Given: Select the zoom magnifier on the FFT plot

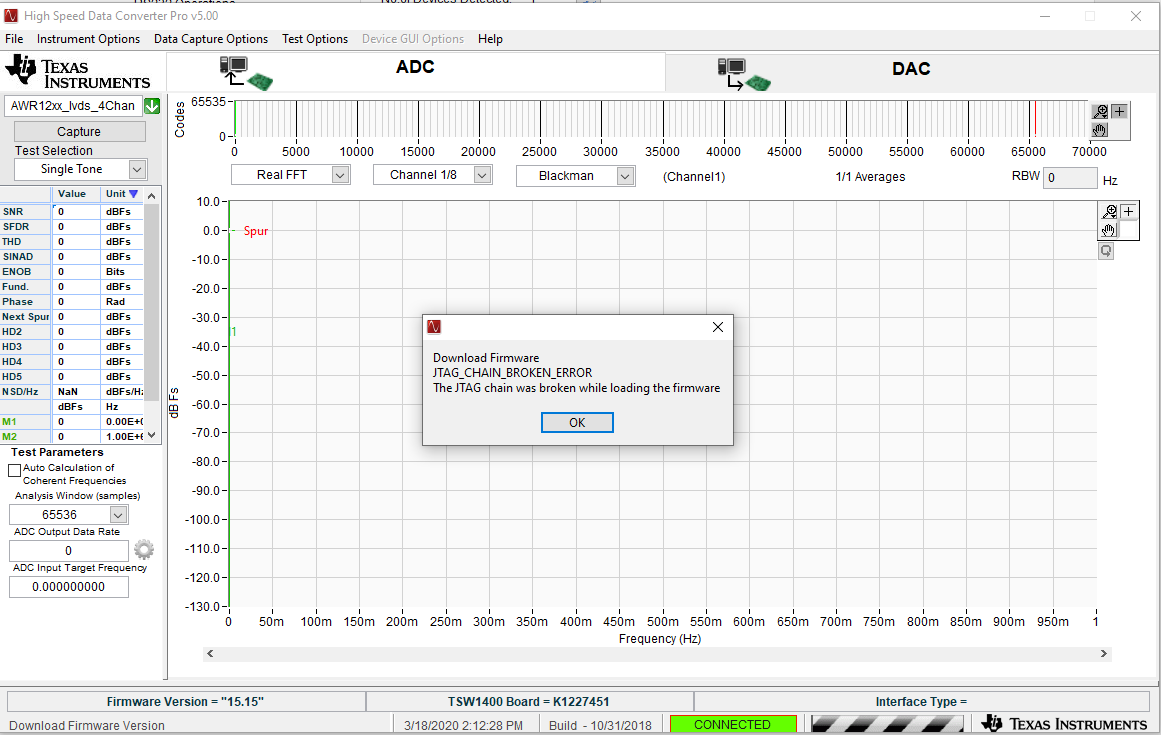Looking at the screenshot, I should click(x=1109, y=210).
